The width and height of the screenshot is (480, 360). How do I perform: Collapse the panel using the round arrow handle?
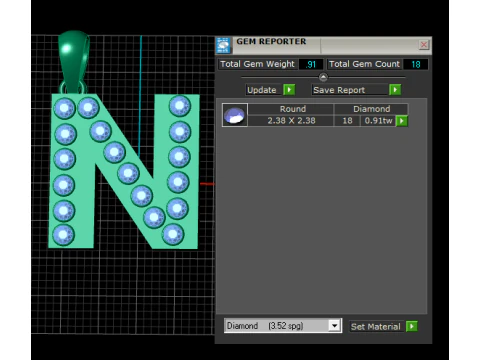click(323, 77)
